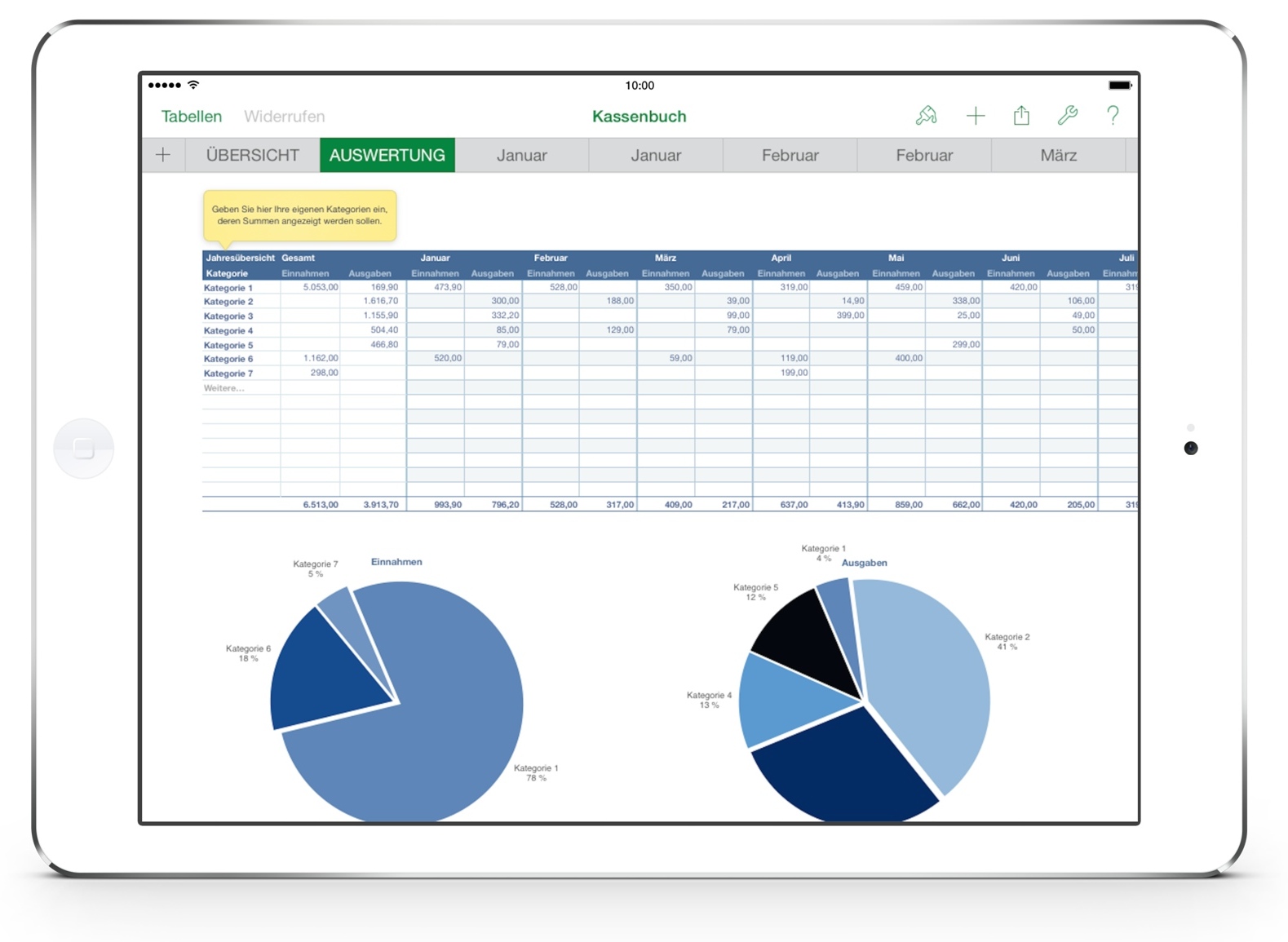Select the yellow comment note
1288x942 pixels.
click(x=299, y=215)
